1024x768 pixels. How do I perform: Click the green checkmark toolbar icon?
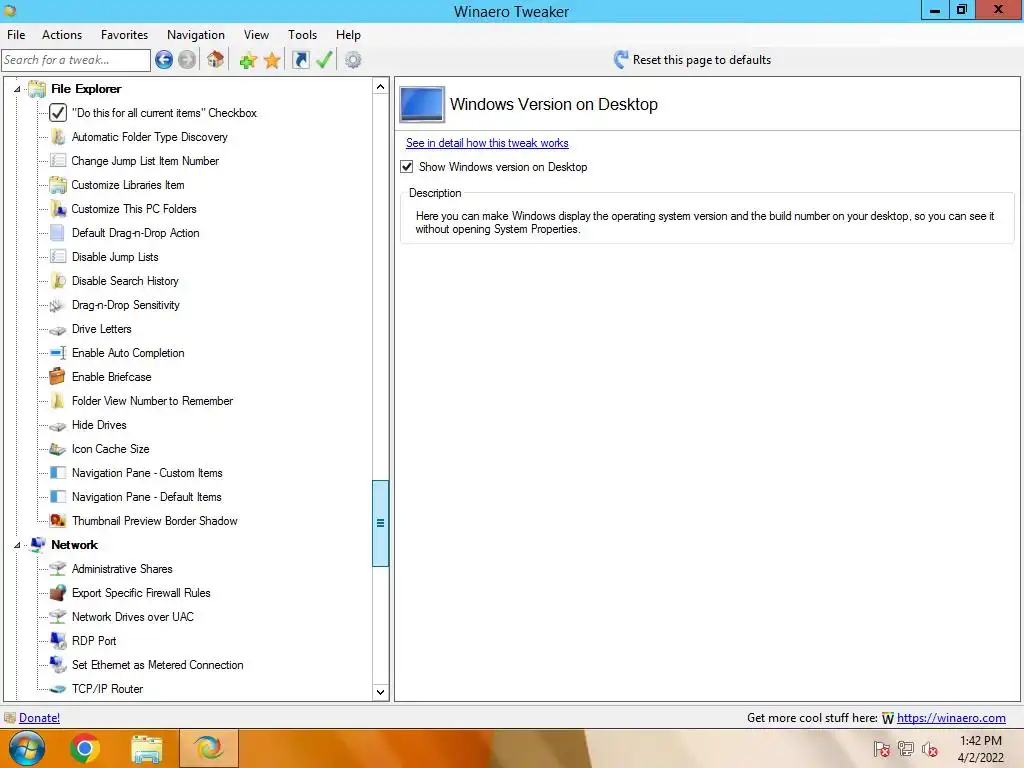324,60
